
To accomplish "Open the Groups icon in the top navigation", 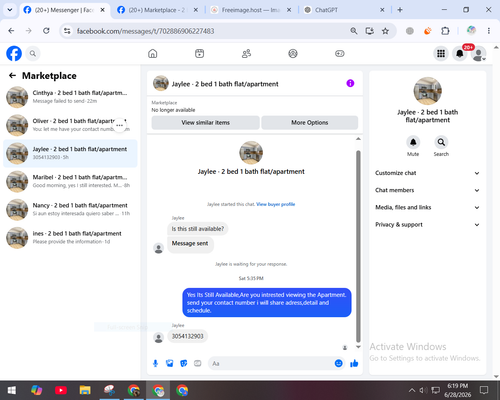I will [x=293, y=53].
